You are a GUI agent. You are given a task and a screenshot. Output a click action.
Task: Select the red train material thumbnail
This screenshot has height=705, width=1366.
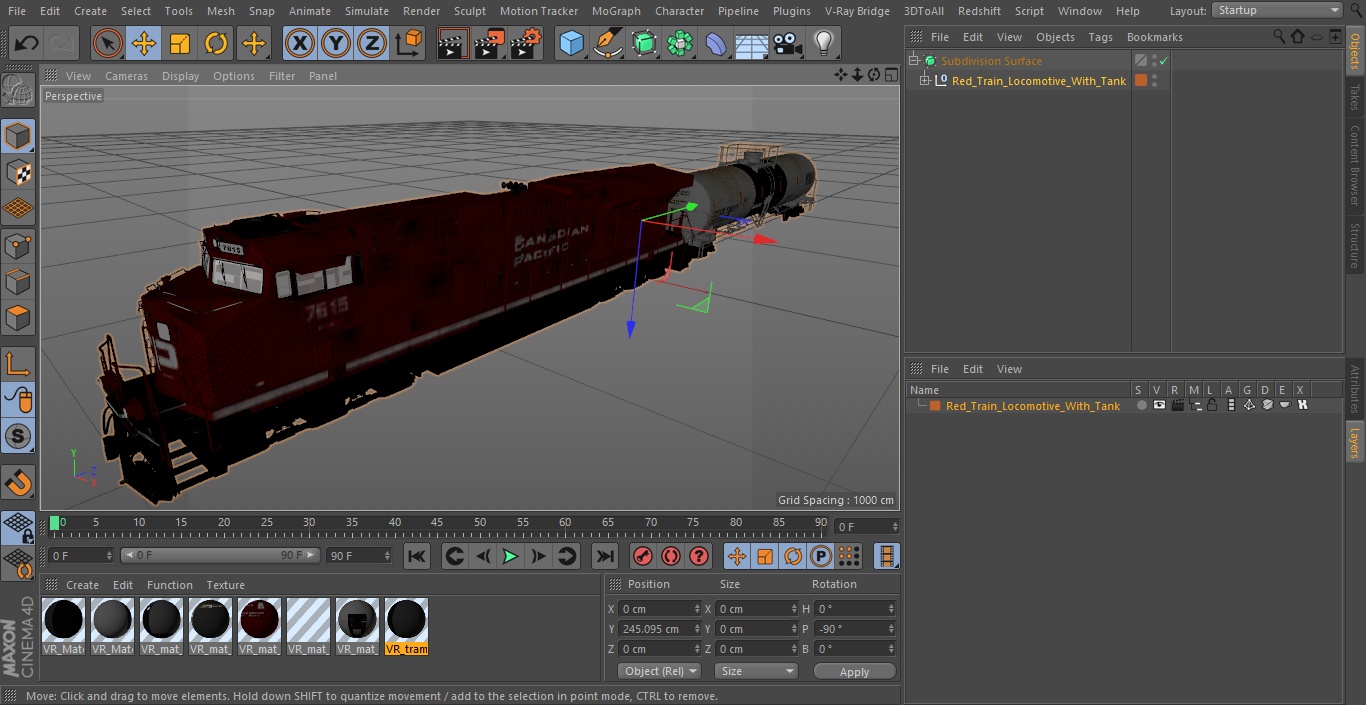259,627
